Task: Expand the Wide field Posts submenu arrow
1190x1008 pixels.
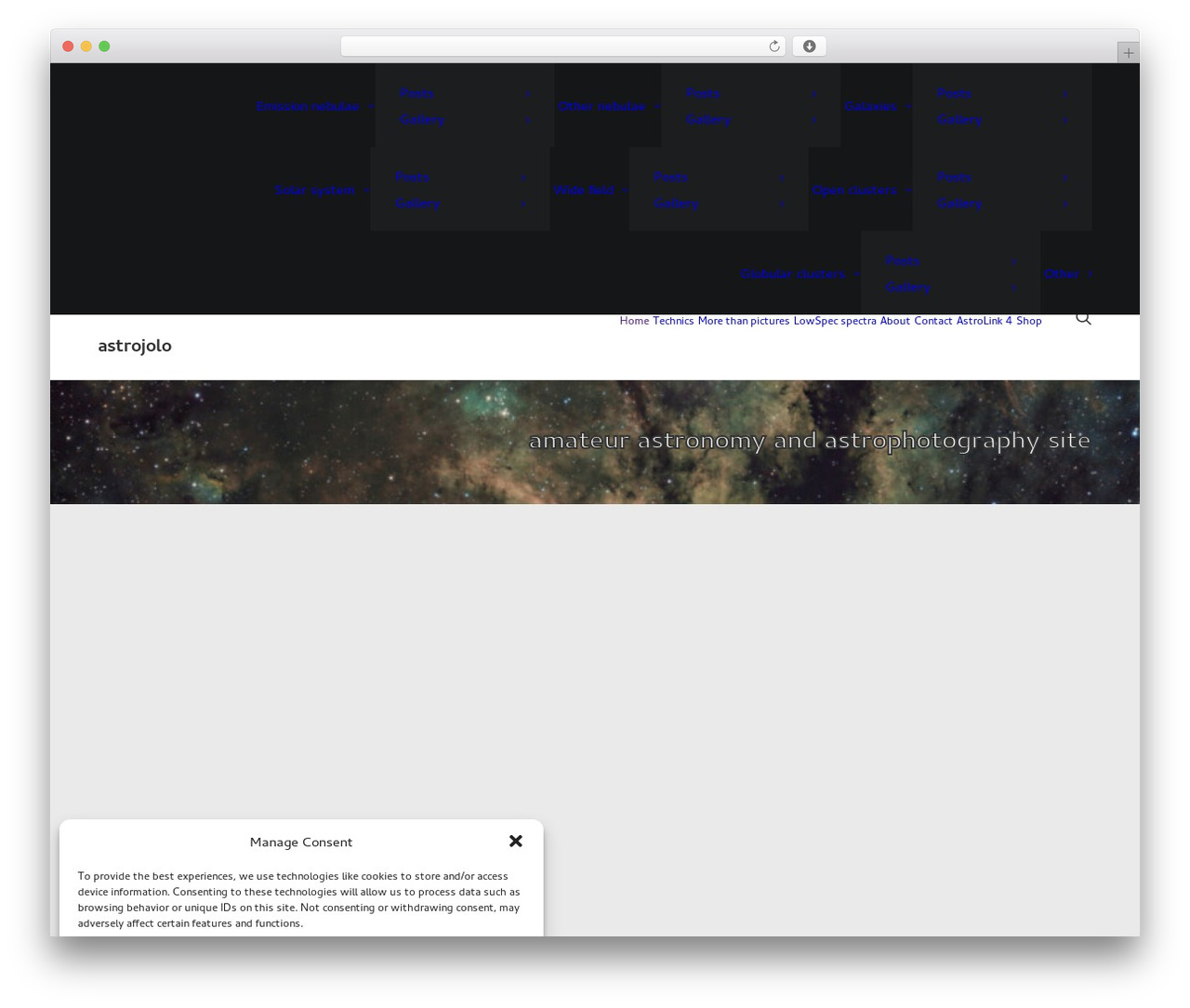Action: click(x=781, y=177)
